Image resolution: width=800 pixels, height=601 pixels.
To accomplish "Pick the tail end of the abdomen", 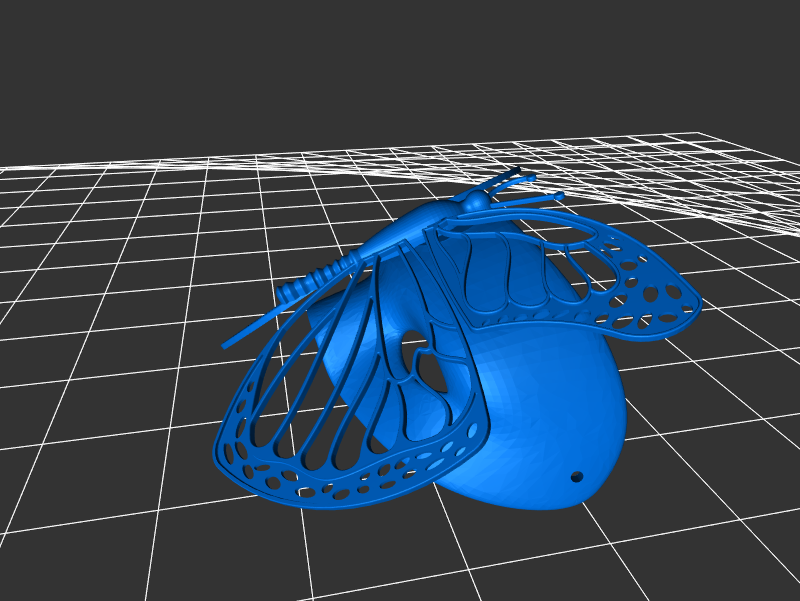I will point(284,292).
